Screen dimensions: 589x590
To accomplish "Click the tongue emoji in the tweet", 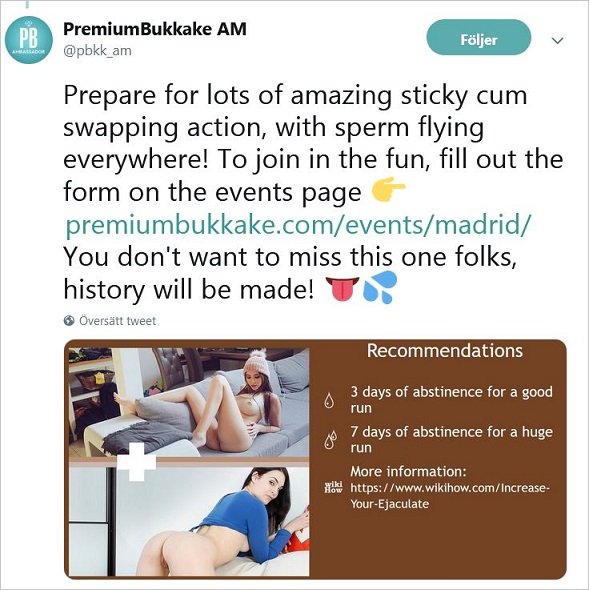I will pyautogui.click(x=342, y=289).
